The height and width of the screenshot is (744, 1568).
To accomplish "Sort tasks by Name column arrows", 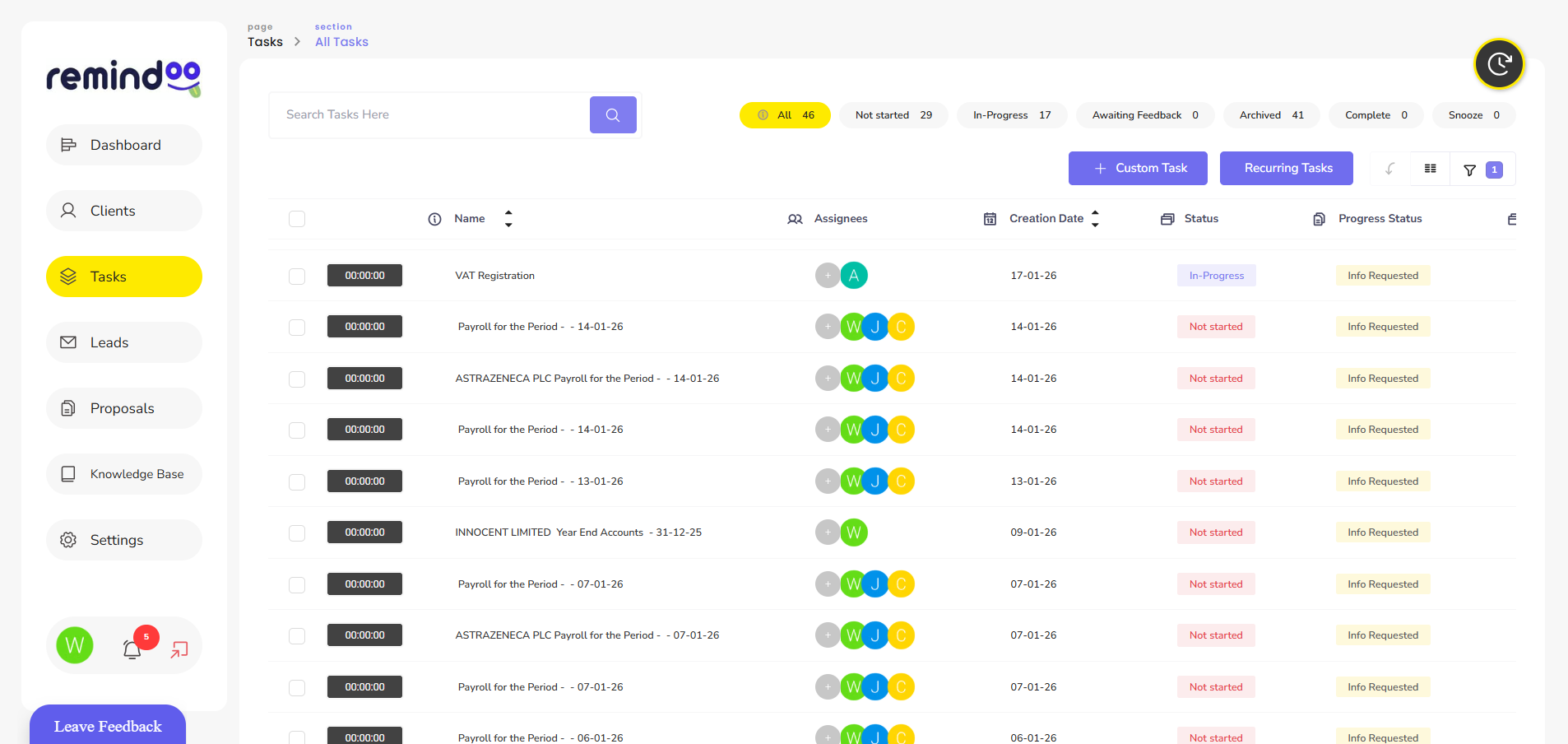I will (x=508, y=219).
